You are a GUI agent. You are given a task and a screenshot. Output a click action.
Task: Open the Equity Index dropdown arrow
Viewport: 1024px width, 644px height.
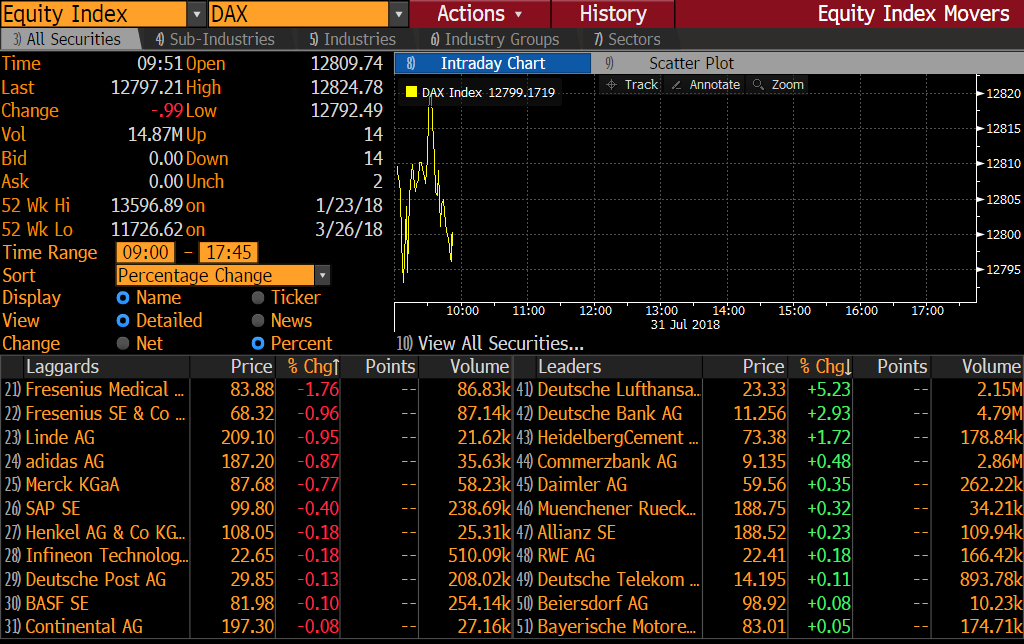[x=197, y=14]
